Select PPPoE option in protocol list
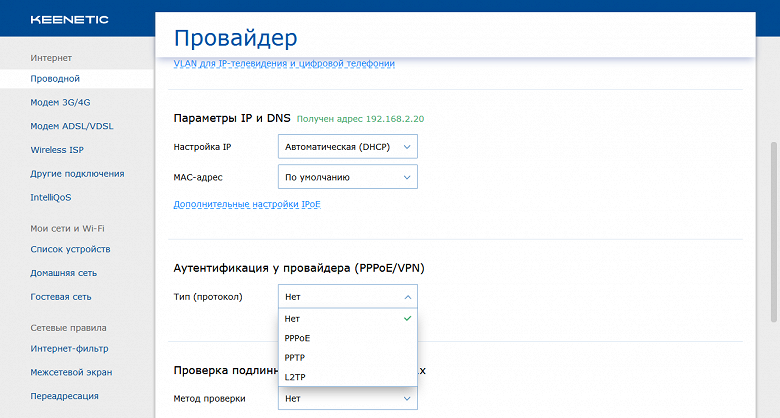The image size is (780, 418). click(348, 338)
